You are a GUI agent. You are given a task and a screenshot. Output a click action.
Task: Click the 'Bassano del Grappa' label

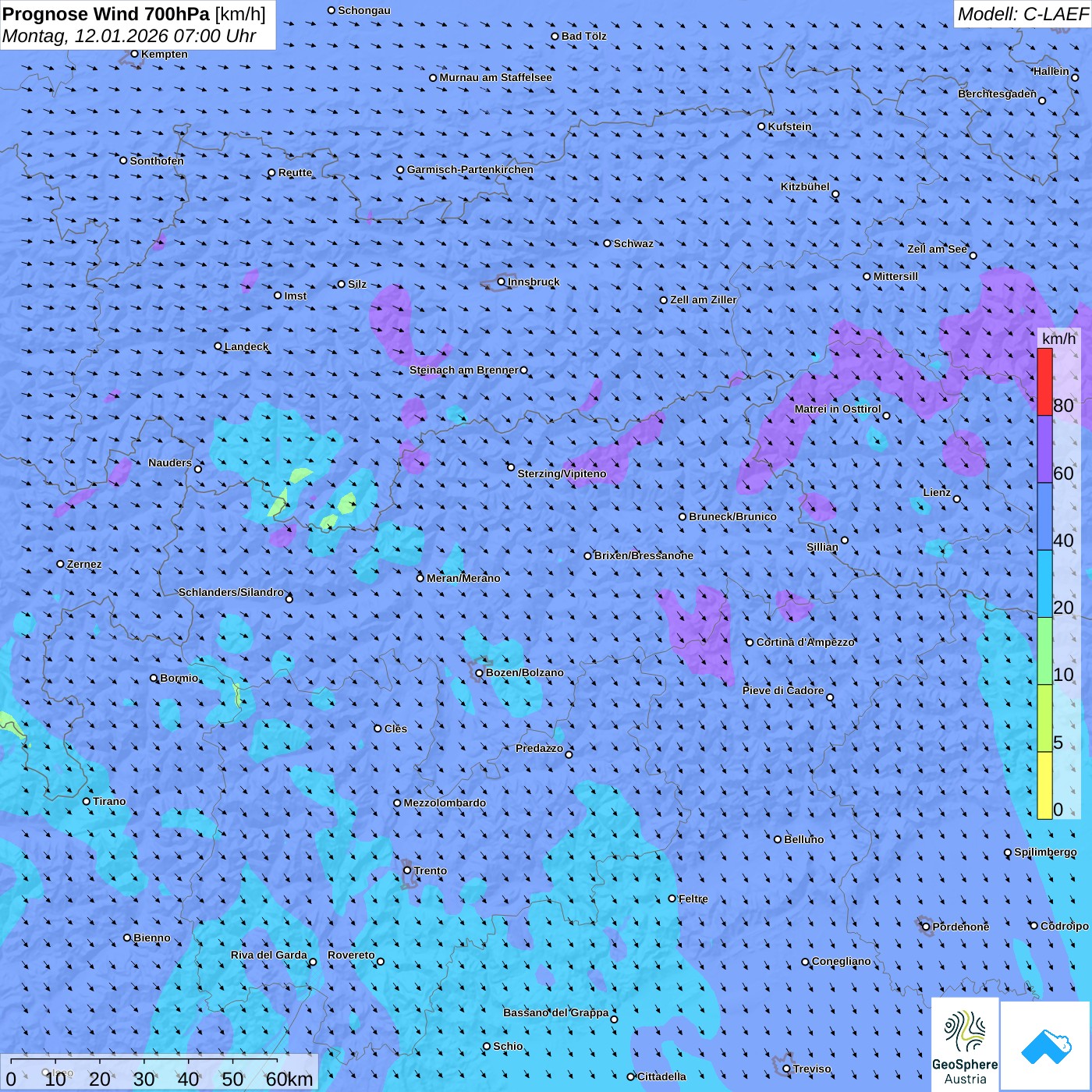556,1012
